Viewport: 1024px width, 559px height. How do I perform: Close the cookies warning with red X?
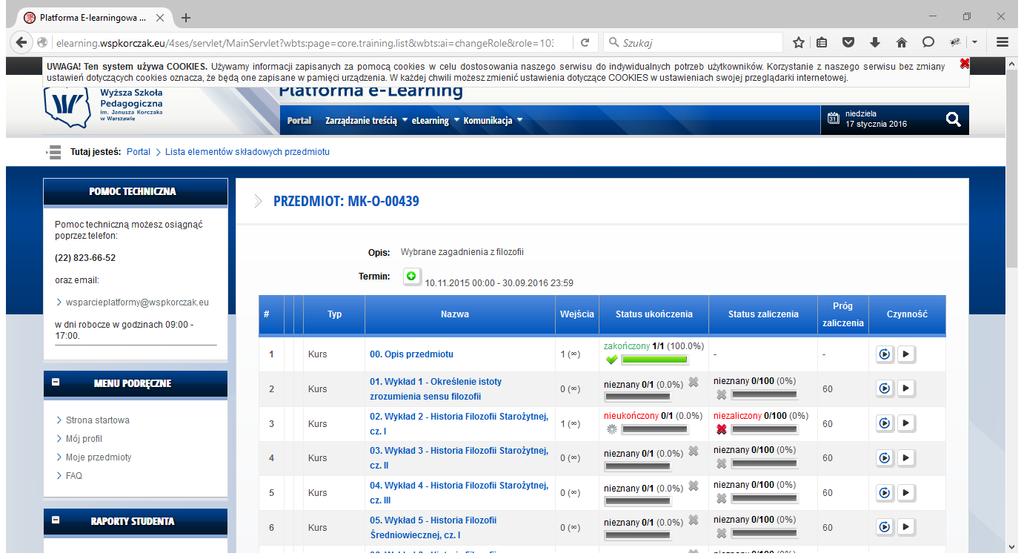pos(964,63)
